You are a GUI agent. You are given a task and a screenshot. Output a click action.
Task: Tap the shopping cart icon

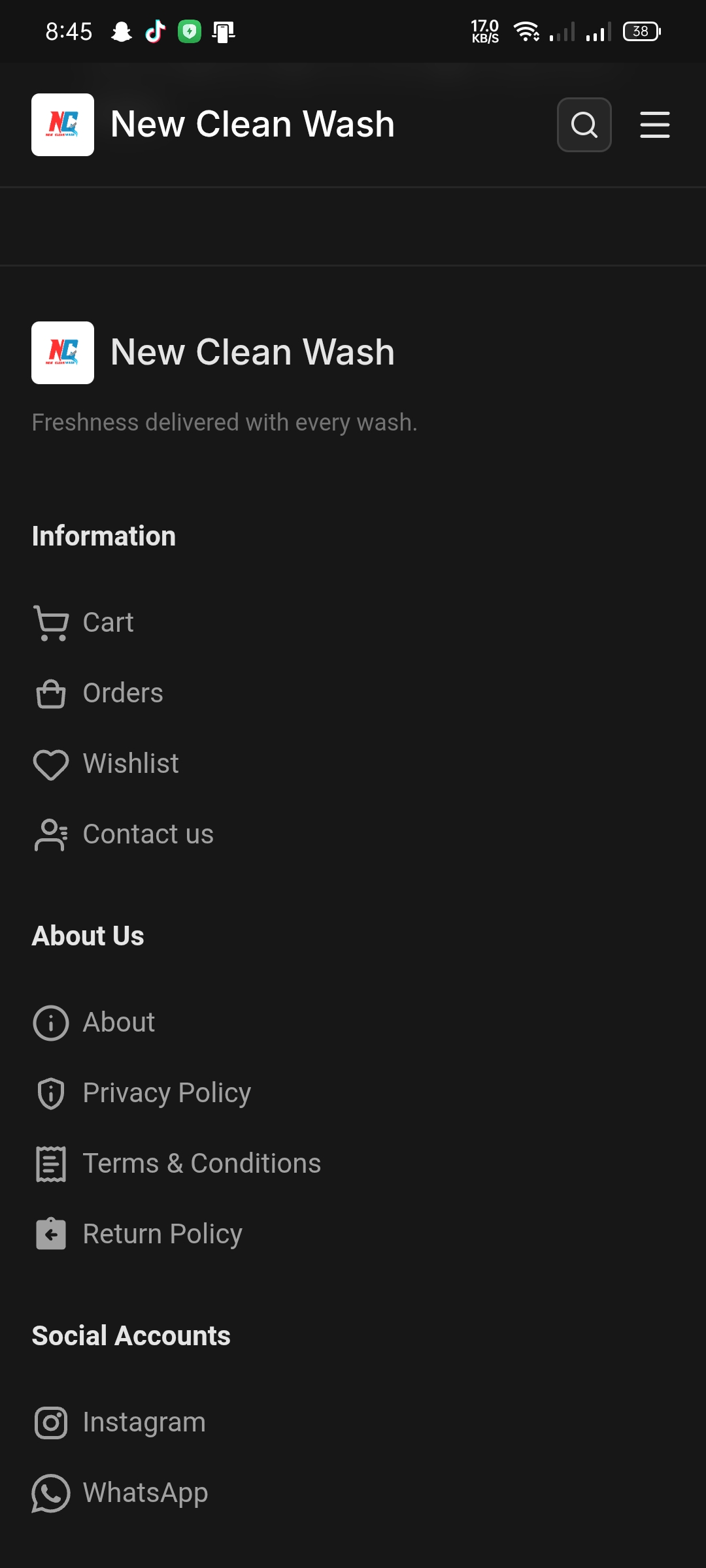click(51, 623)
